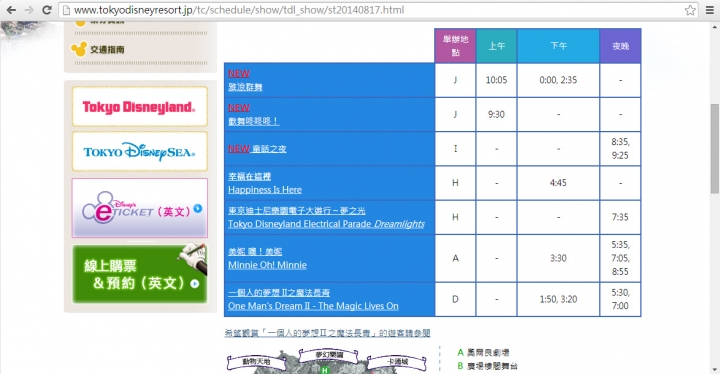Image resolution: width=720 pixels, height=374 pixels.
Task: Click legend entry B 廣場樓閣舞台
Action: (x=487, y=366)
